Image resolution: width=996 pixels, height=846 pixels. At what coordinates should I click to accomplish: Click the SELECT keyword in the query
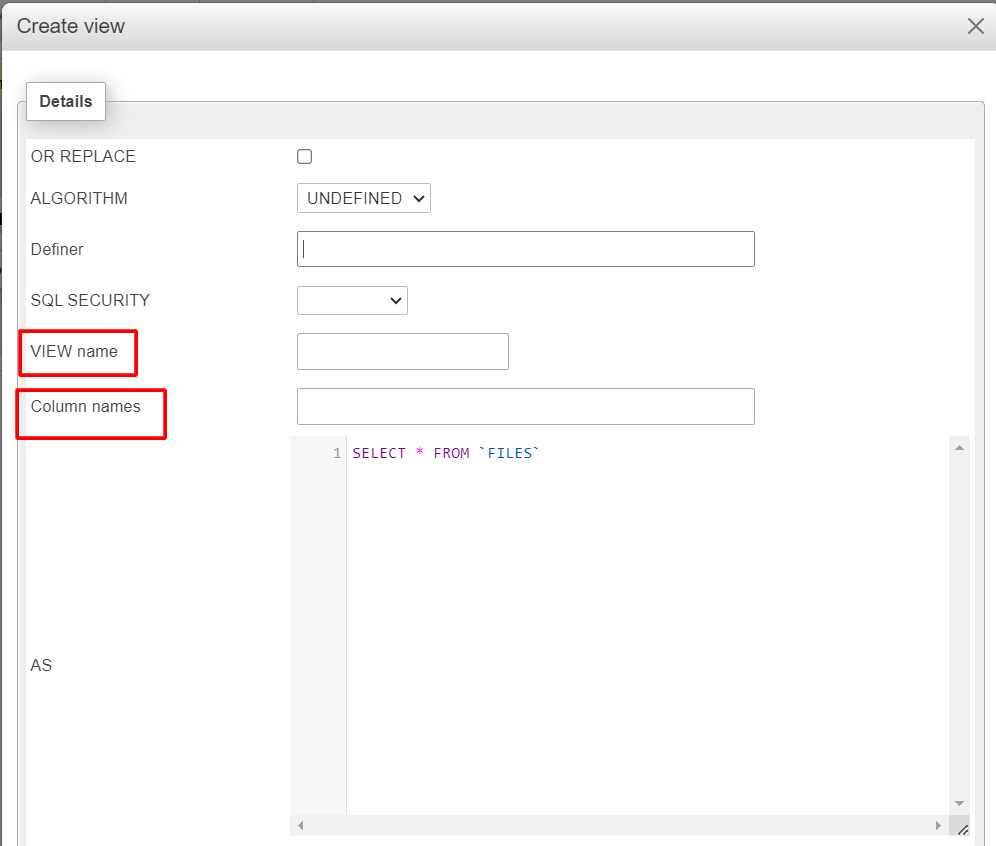pyautogui.click(x=379, y=453)
